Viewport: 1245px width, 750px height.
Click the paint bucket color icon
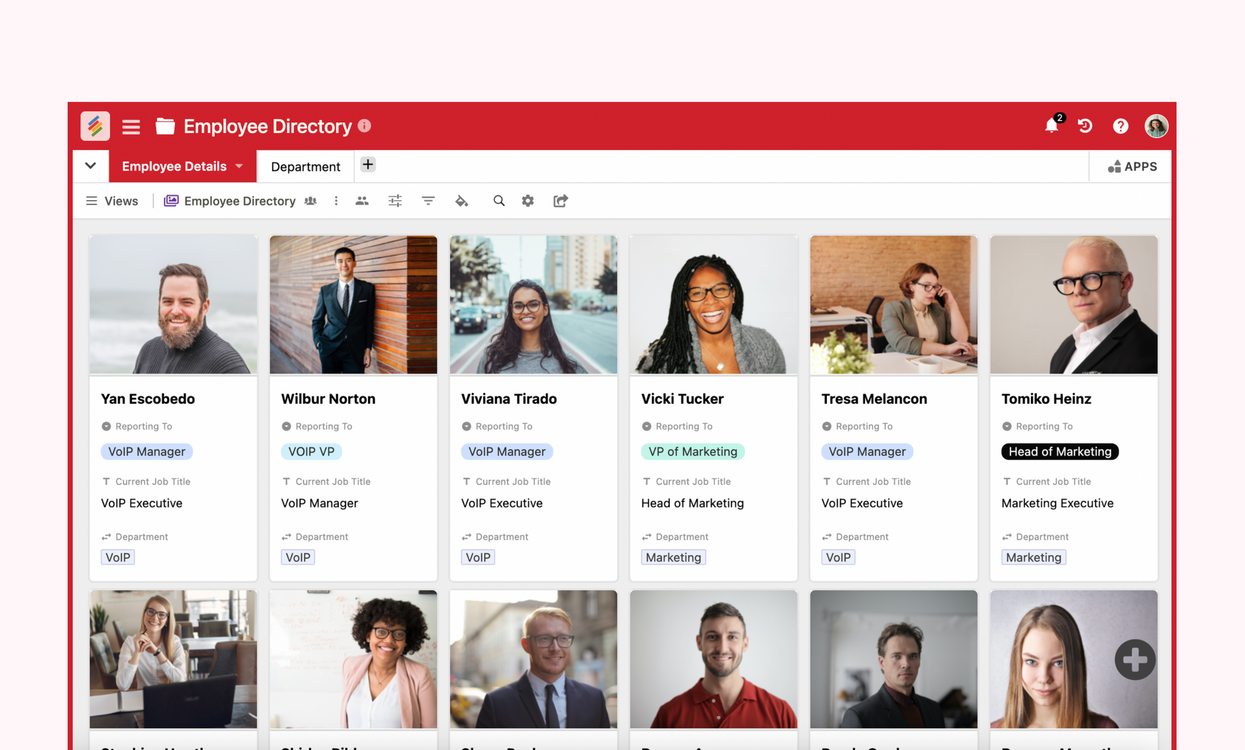coord(461,201)
